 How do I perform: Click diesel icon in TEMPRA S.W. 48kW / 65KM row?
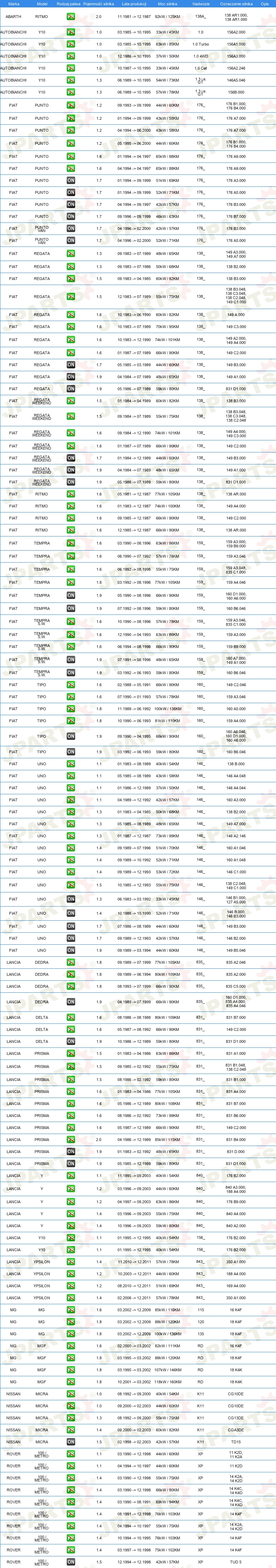[x=71, y=660]
